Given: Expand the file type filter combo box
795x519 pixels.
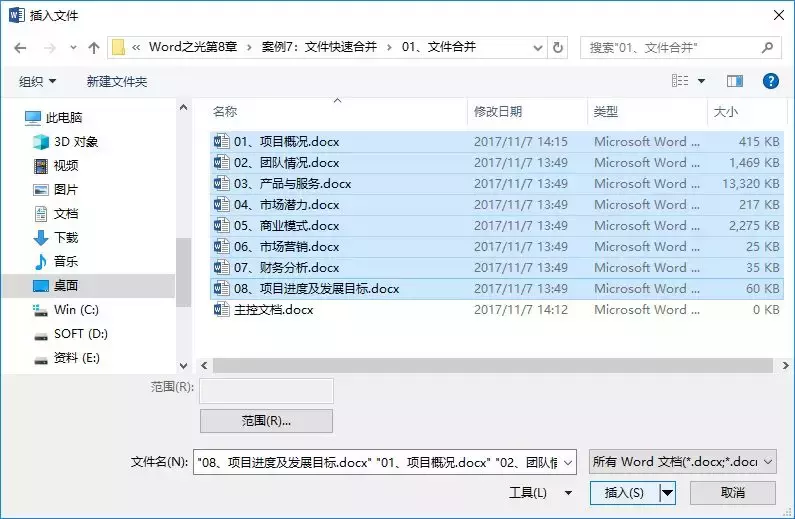Looking at the screenshot, I should pyautogui.click(x=682, y=462).
